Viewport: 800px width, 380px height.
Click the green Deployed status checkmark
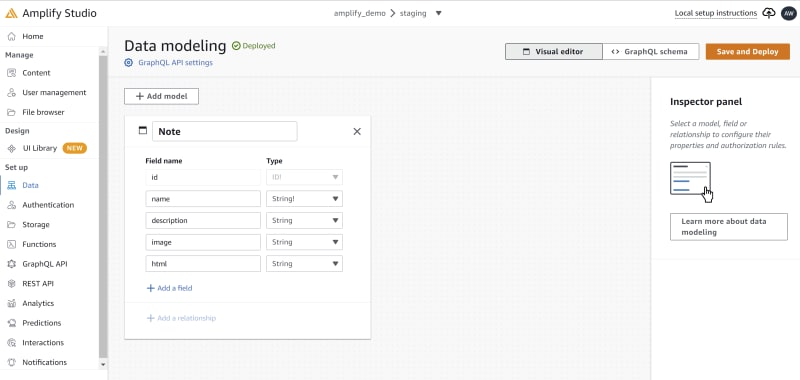tap(236, 46)
